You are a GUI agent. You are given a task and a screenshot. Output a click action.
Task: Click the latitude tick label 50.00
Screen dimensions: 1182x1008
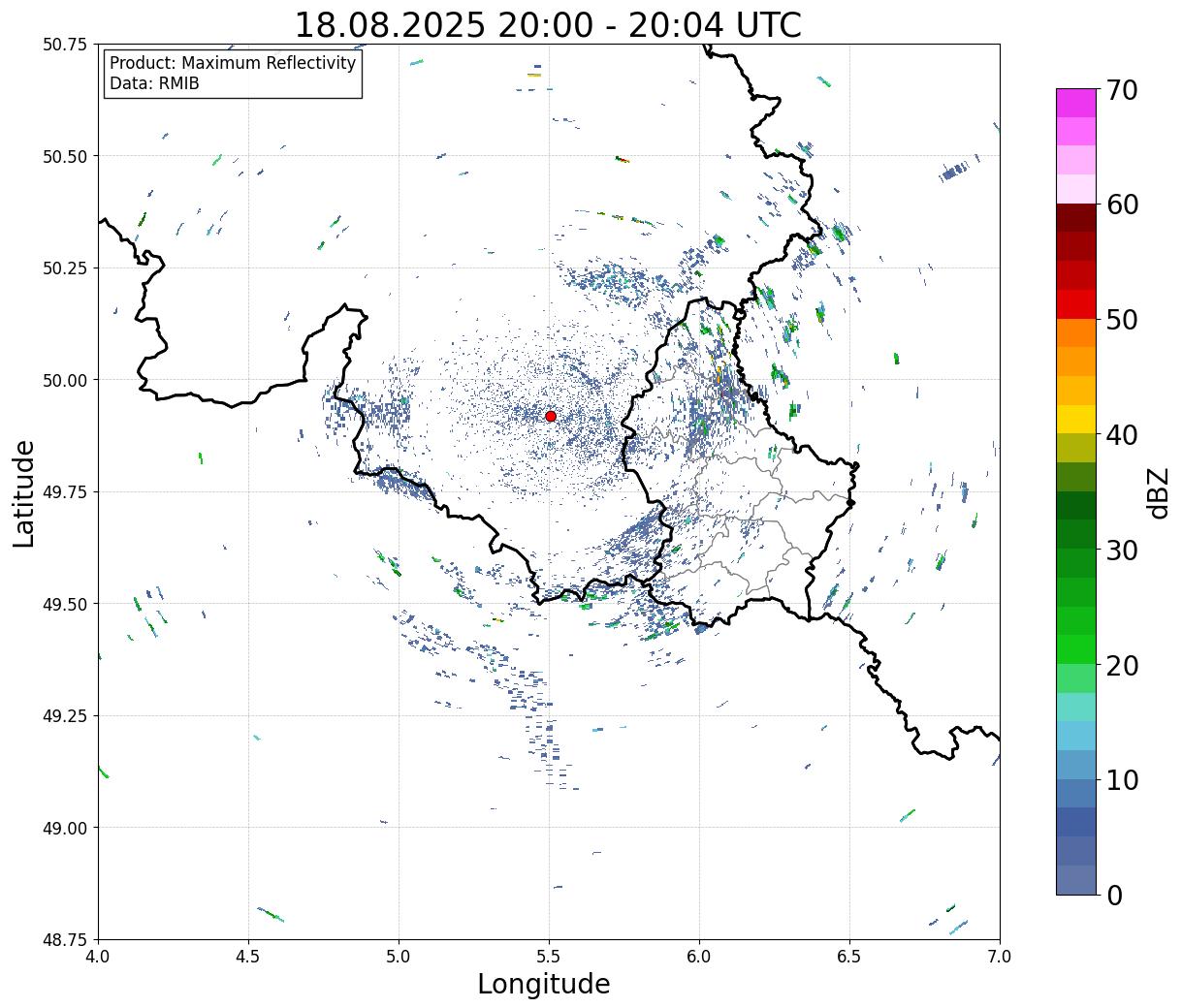pos(64,380)
